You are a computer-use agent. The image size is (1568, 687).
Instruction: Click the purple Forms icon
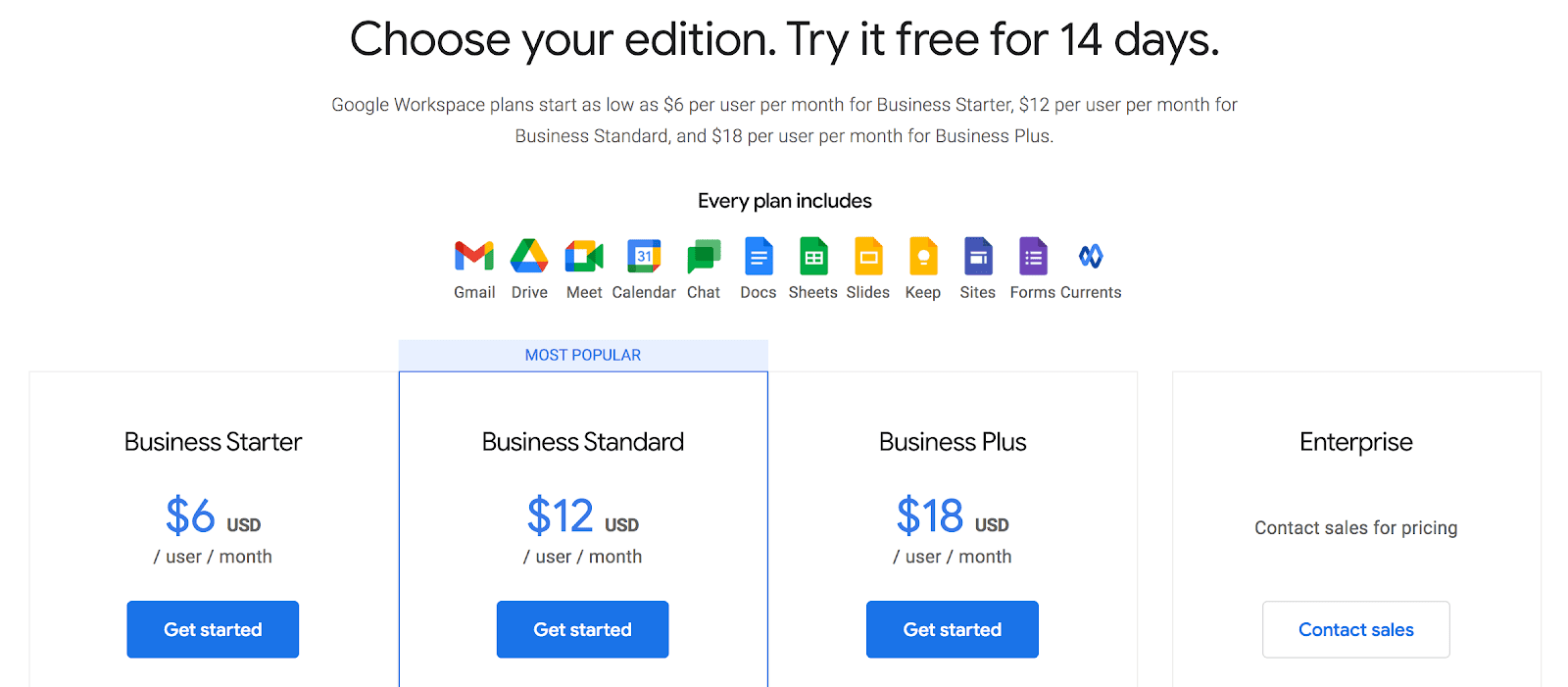point(1033,256)
